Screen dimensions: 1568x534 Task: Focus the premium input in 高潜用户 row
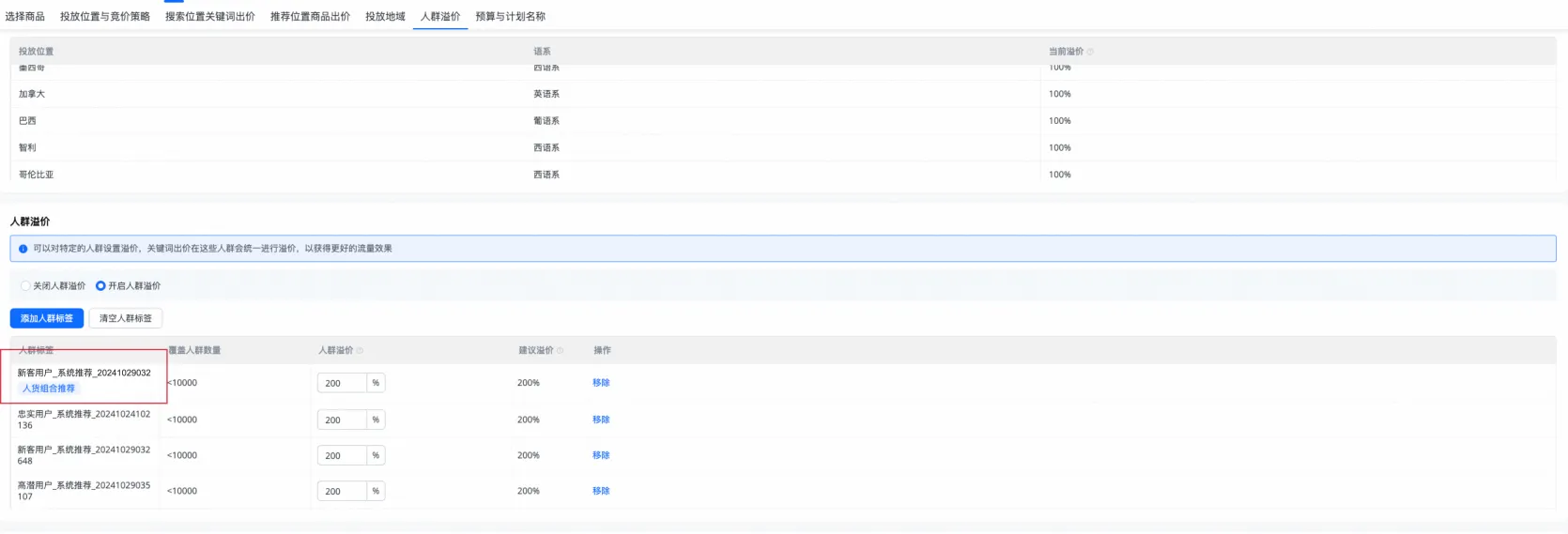pyautogui.click(x=343, y=492)
